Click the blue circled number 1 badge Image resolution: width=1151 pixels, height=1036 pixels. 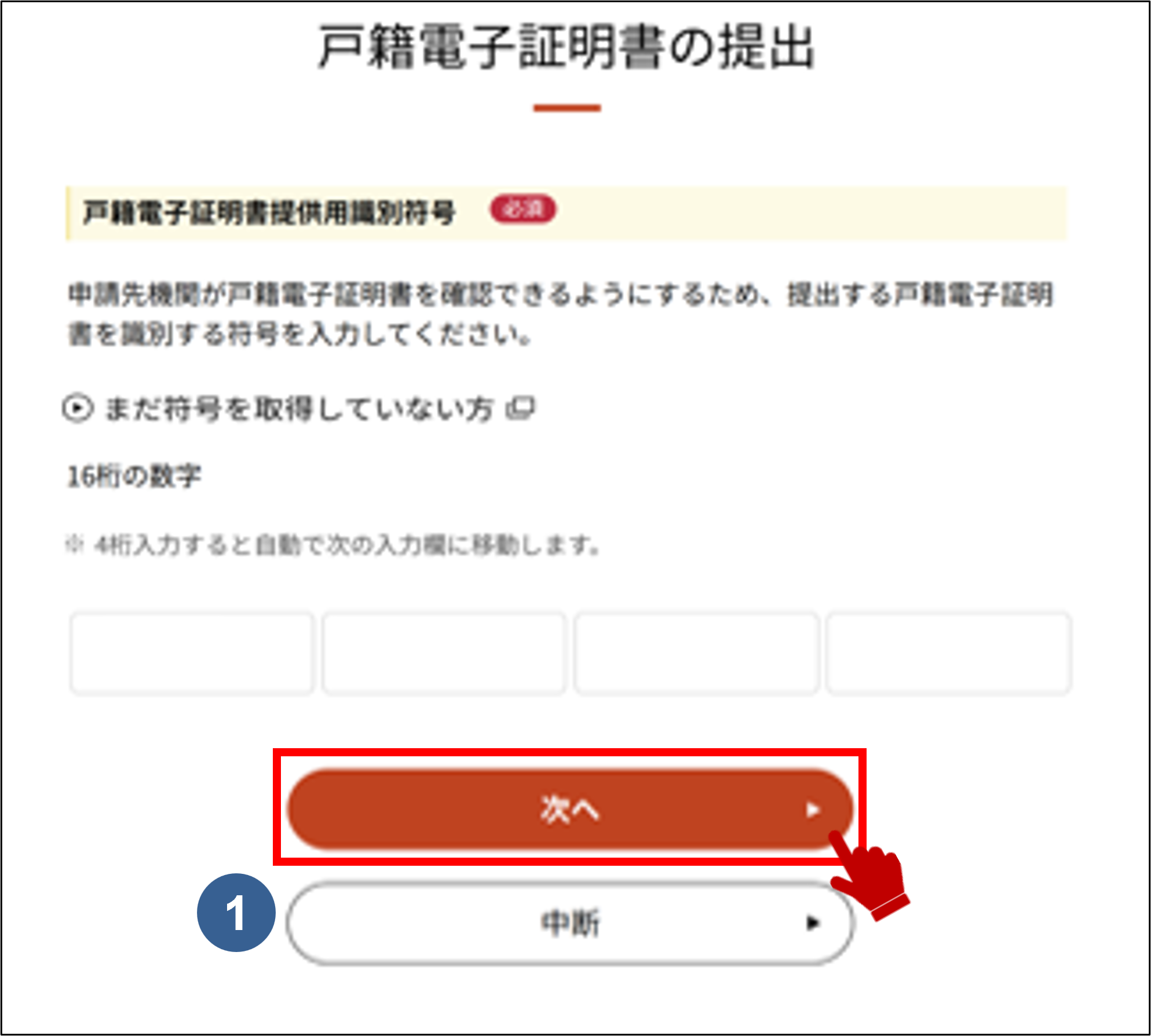[x=236, y=912]
